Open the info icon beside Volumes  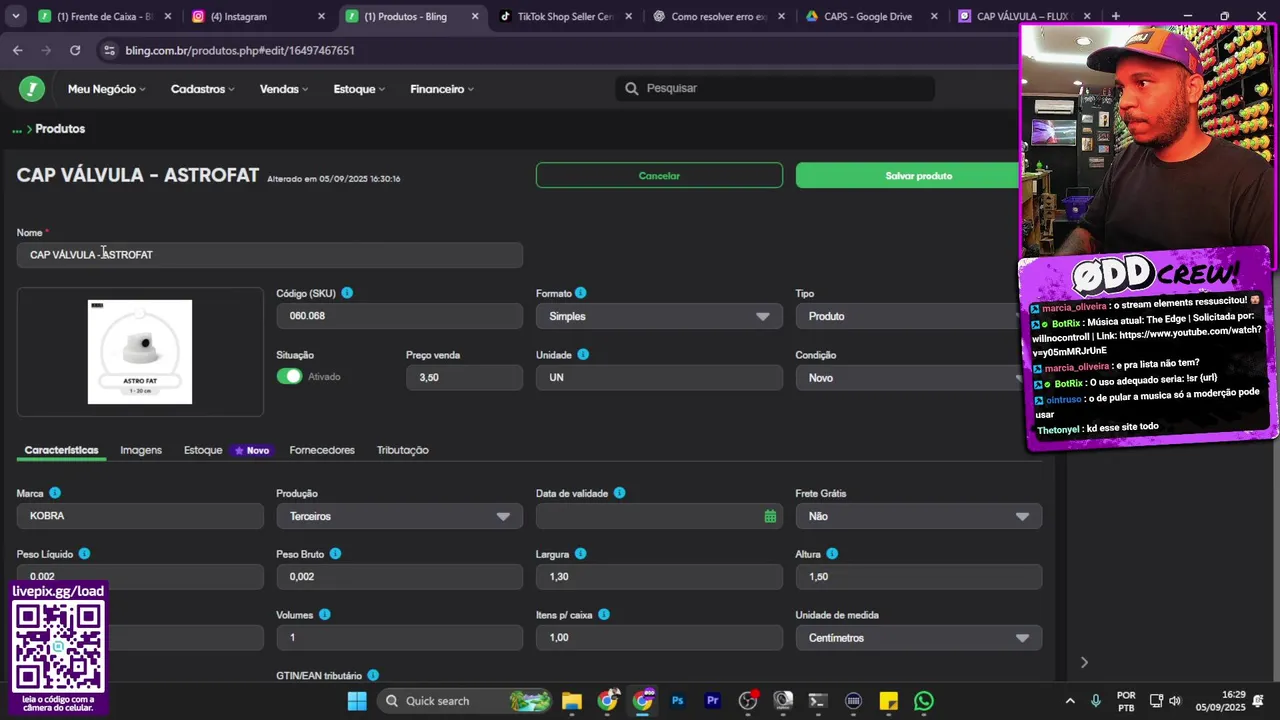[x=324, y=615]
